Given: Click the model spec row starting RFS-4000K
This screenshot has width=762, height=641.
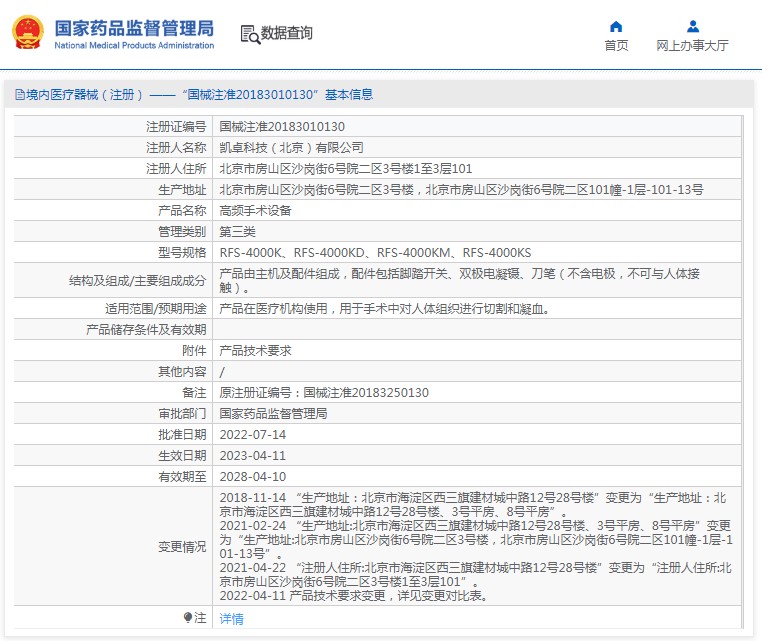Looking at the screenshot, I should (x=375, y=253).
